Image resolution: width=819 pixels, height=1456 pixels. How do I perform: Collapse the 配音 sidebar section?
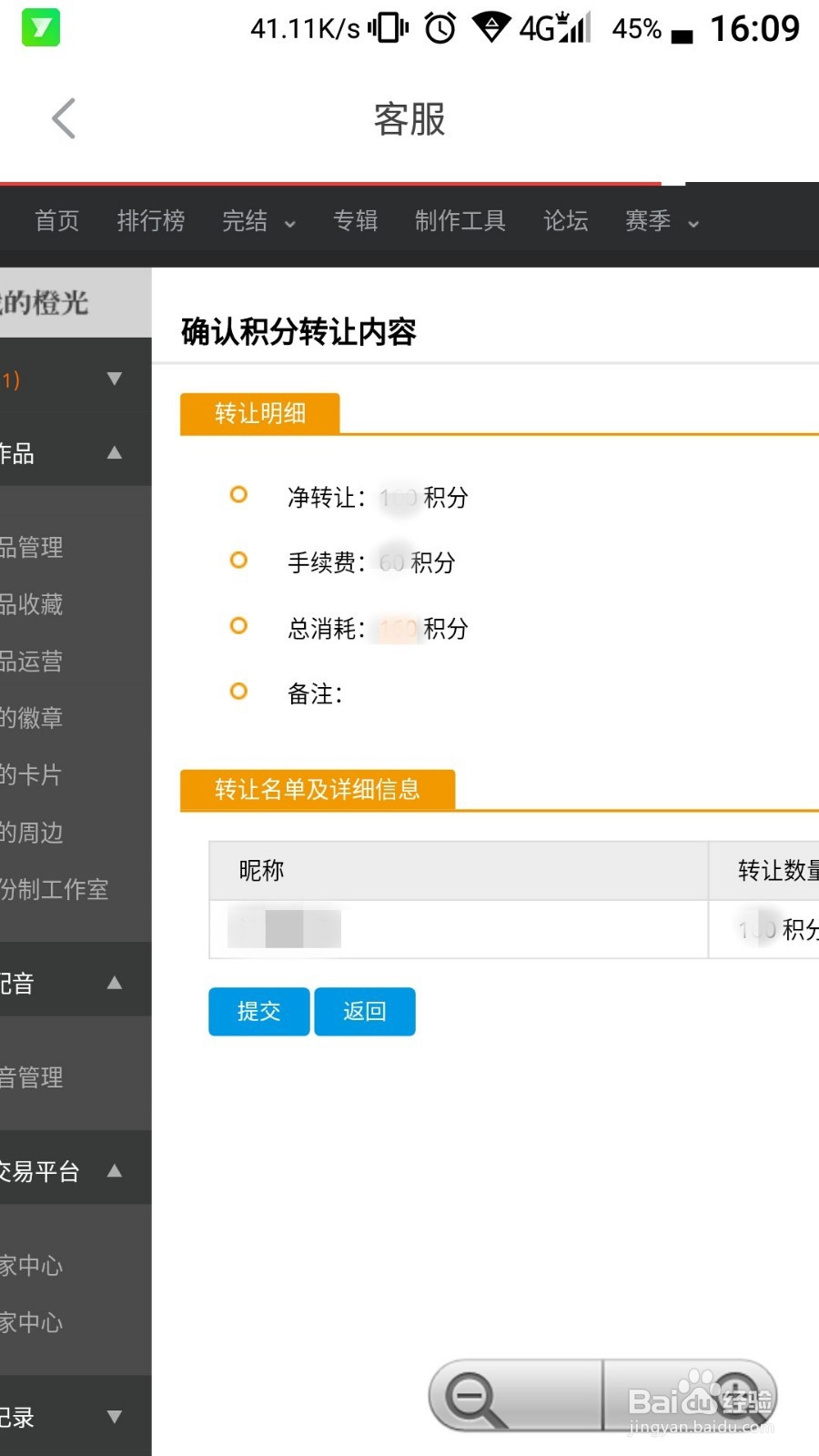76,983
